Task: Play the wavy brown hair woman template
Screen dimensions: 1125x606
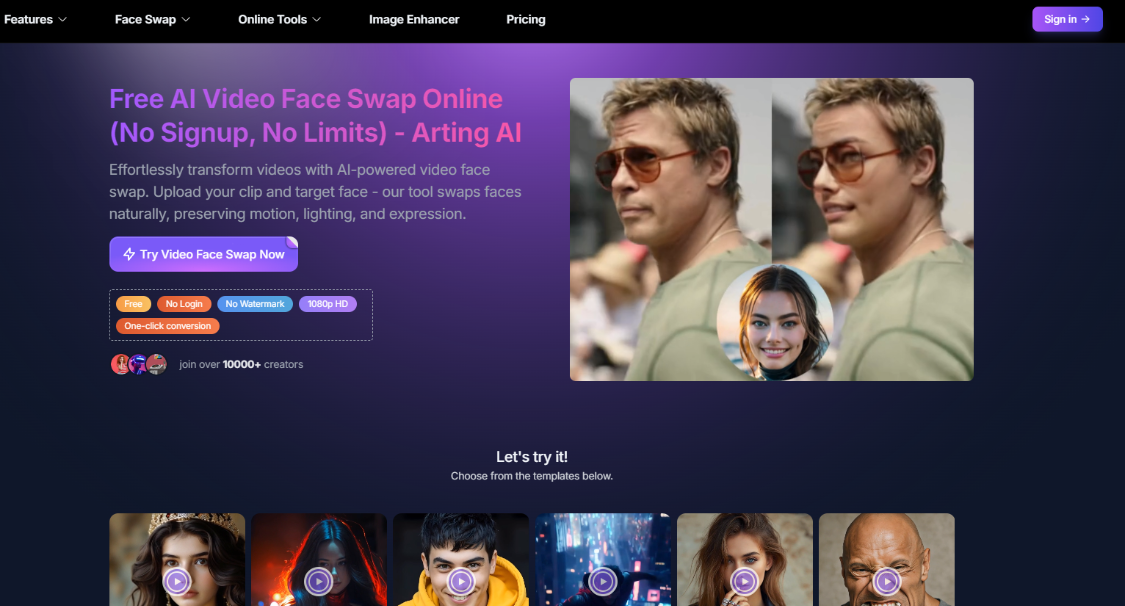Action: [x=745, y=581]
